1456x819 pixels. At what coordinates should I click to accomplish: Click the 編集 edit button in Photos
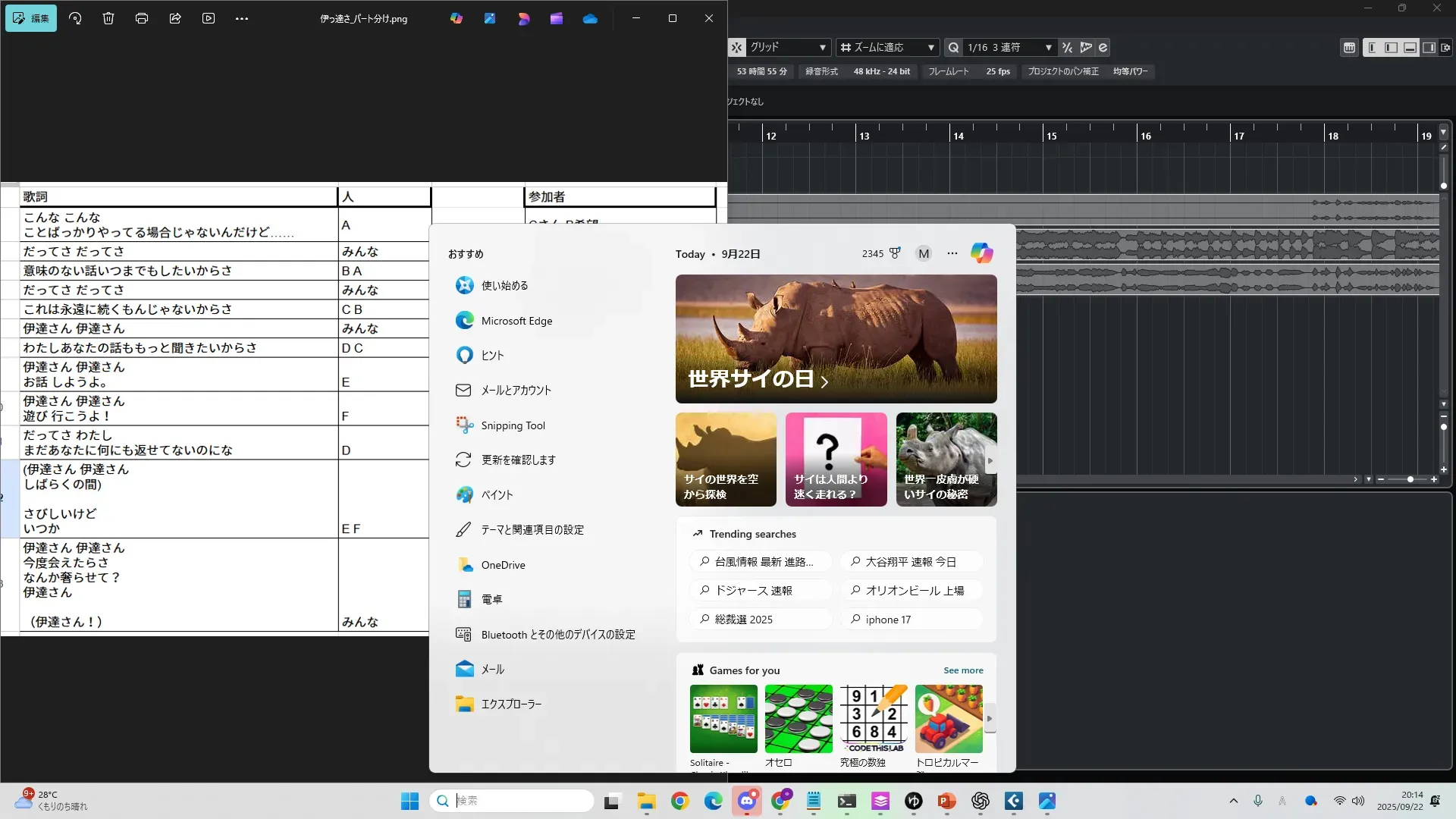click(x=31, y=18)
